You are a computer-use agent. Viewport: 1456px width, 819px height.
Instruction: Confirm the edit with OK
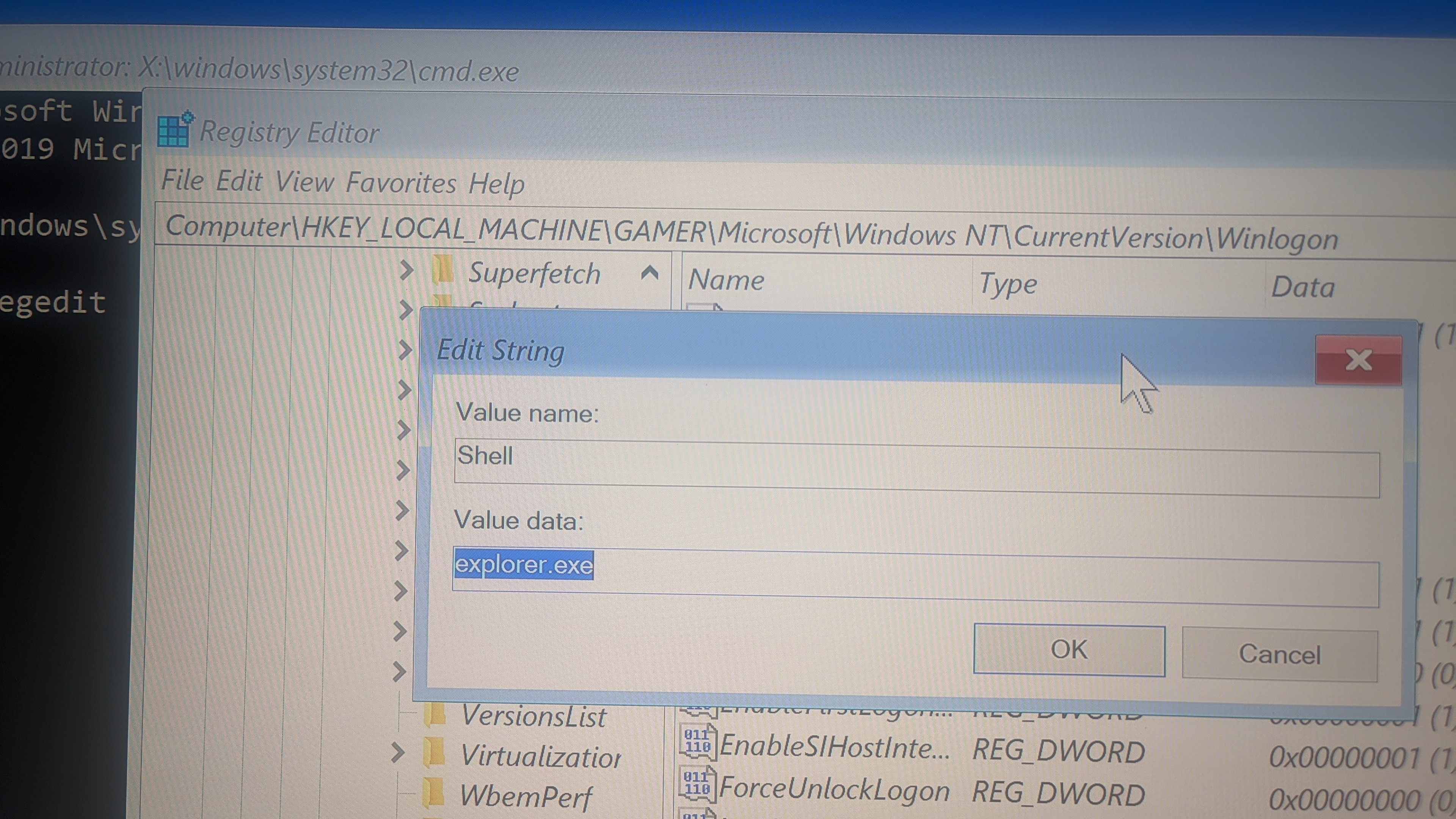pos(1069,650)
